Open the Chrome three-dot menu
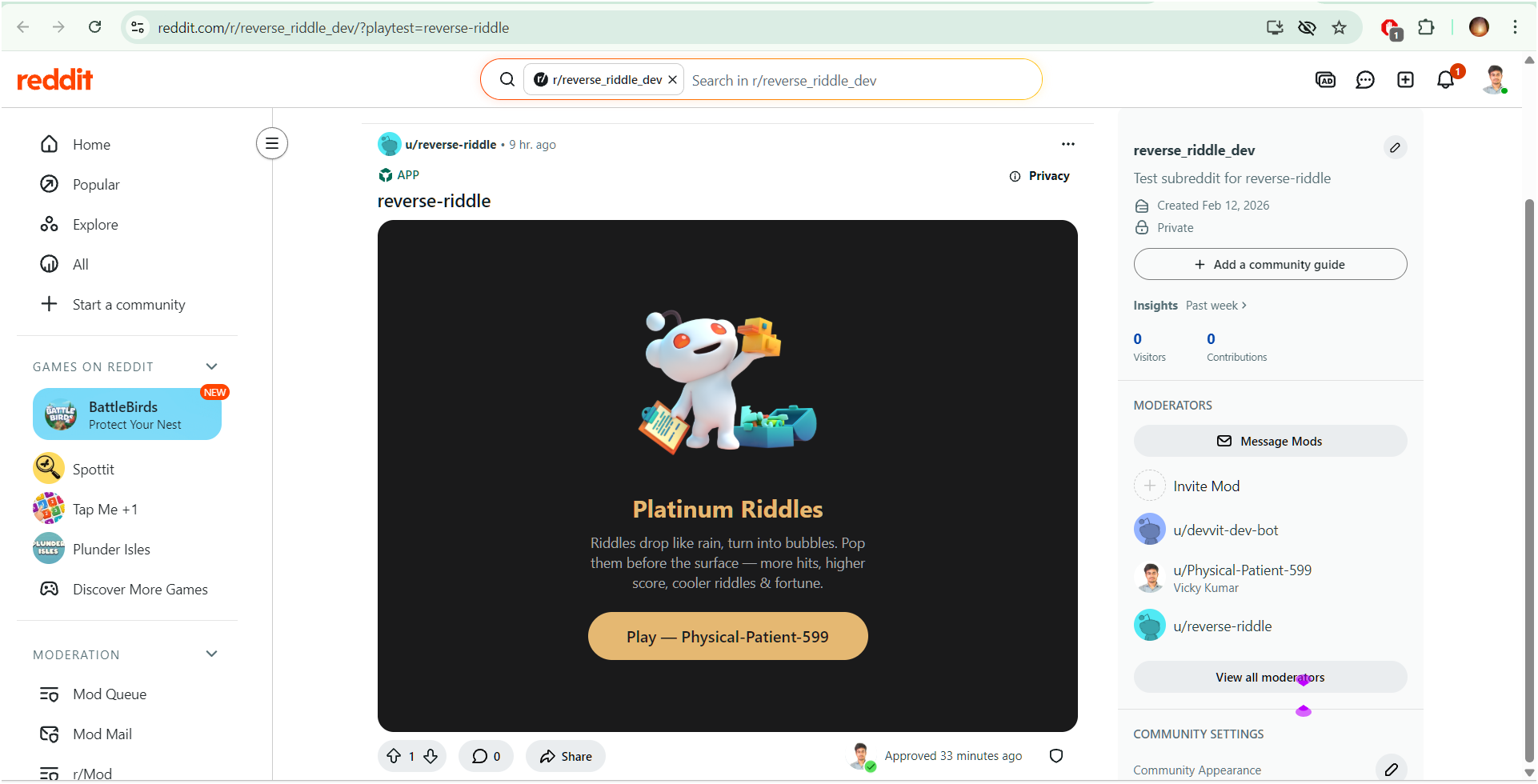The width and height of the screenshot is (1538, 784). tap(1515, 27)
